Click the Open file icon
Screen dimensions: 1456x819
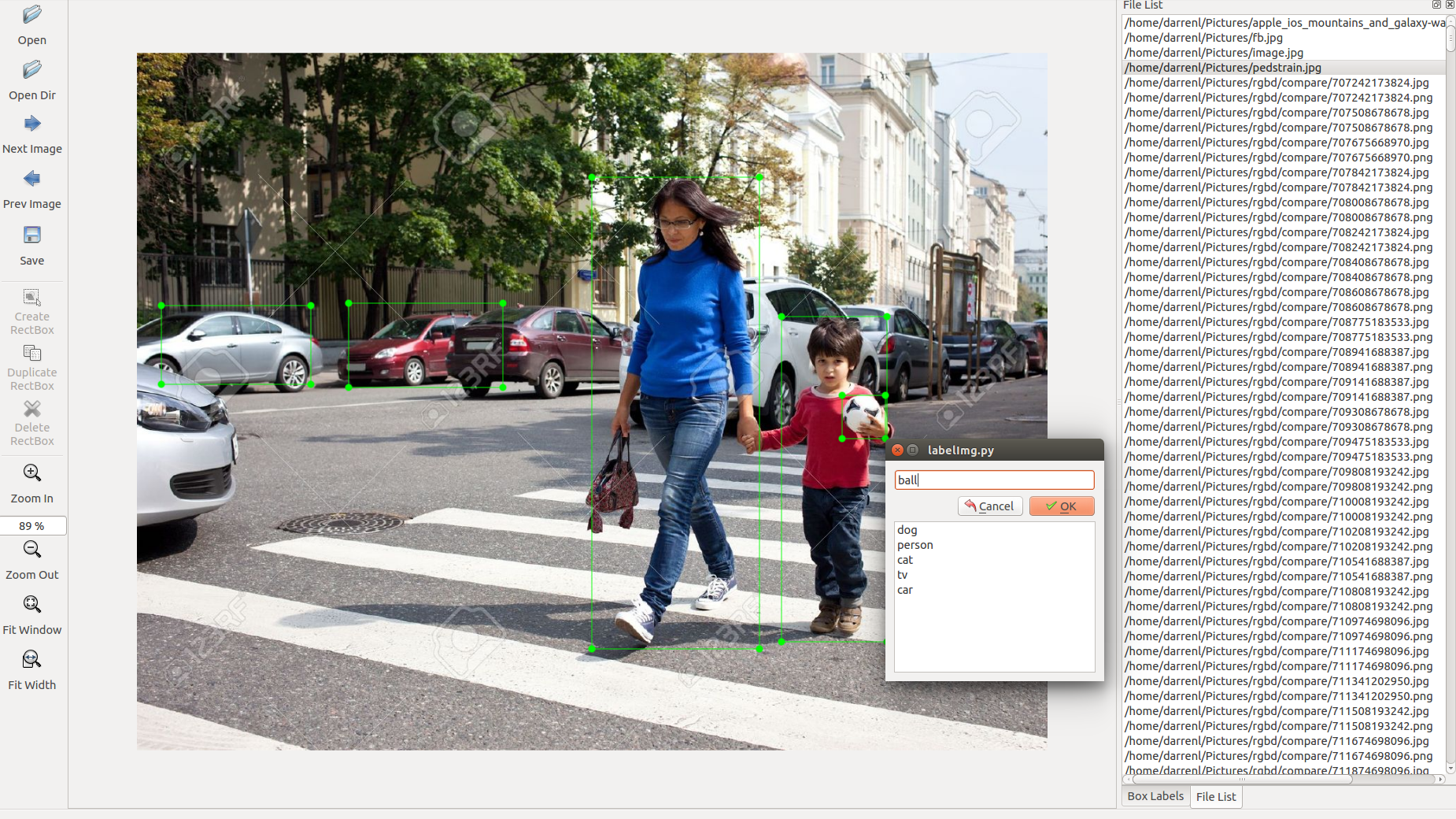32,15
